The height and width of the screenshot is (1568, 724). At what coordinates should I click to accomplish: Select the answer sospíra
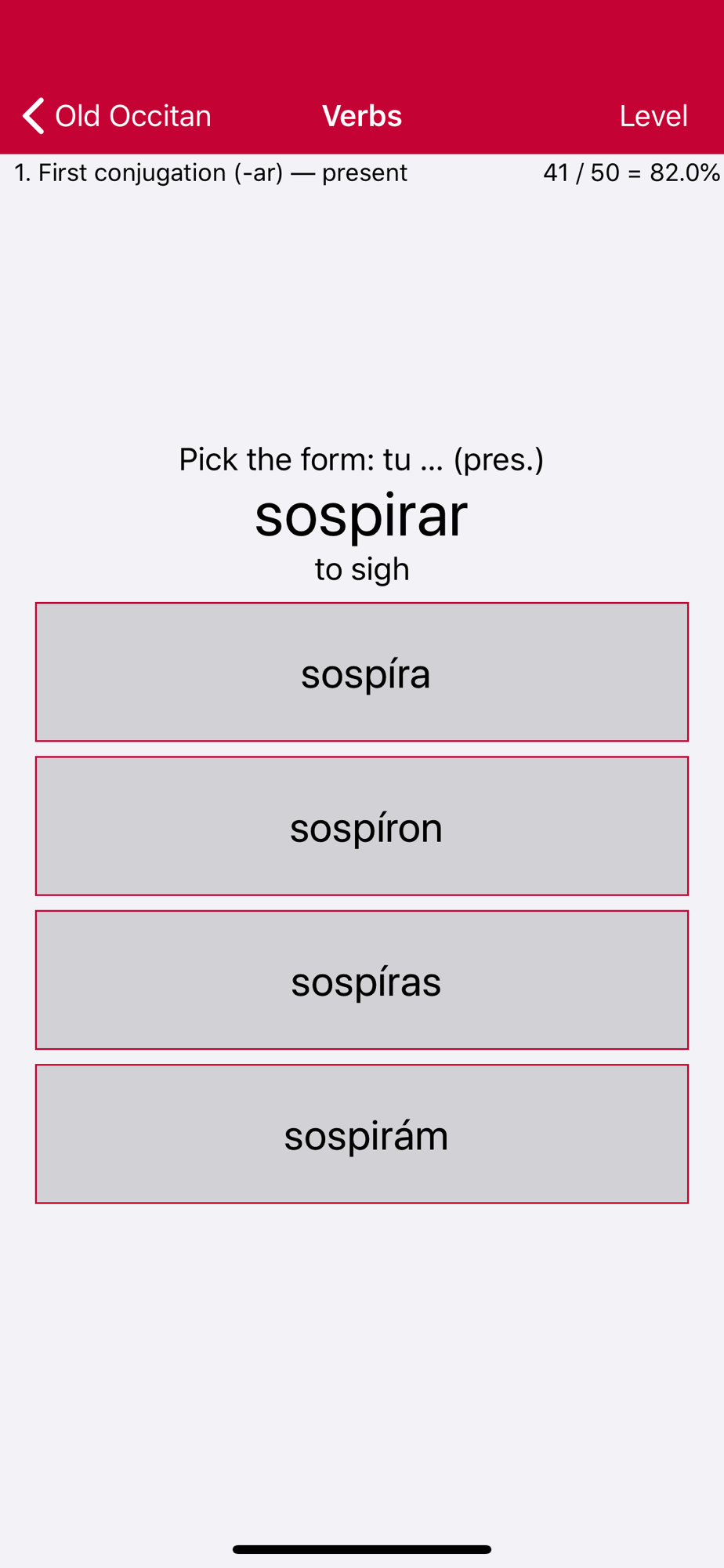tap(362, 672)
